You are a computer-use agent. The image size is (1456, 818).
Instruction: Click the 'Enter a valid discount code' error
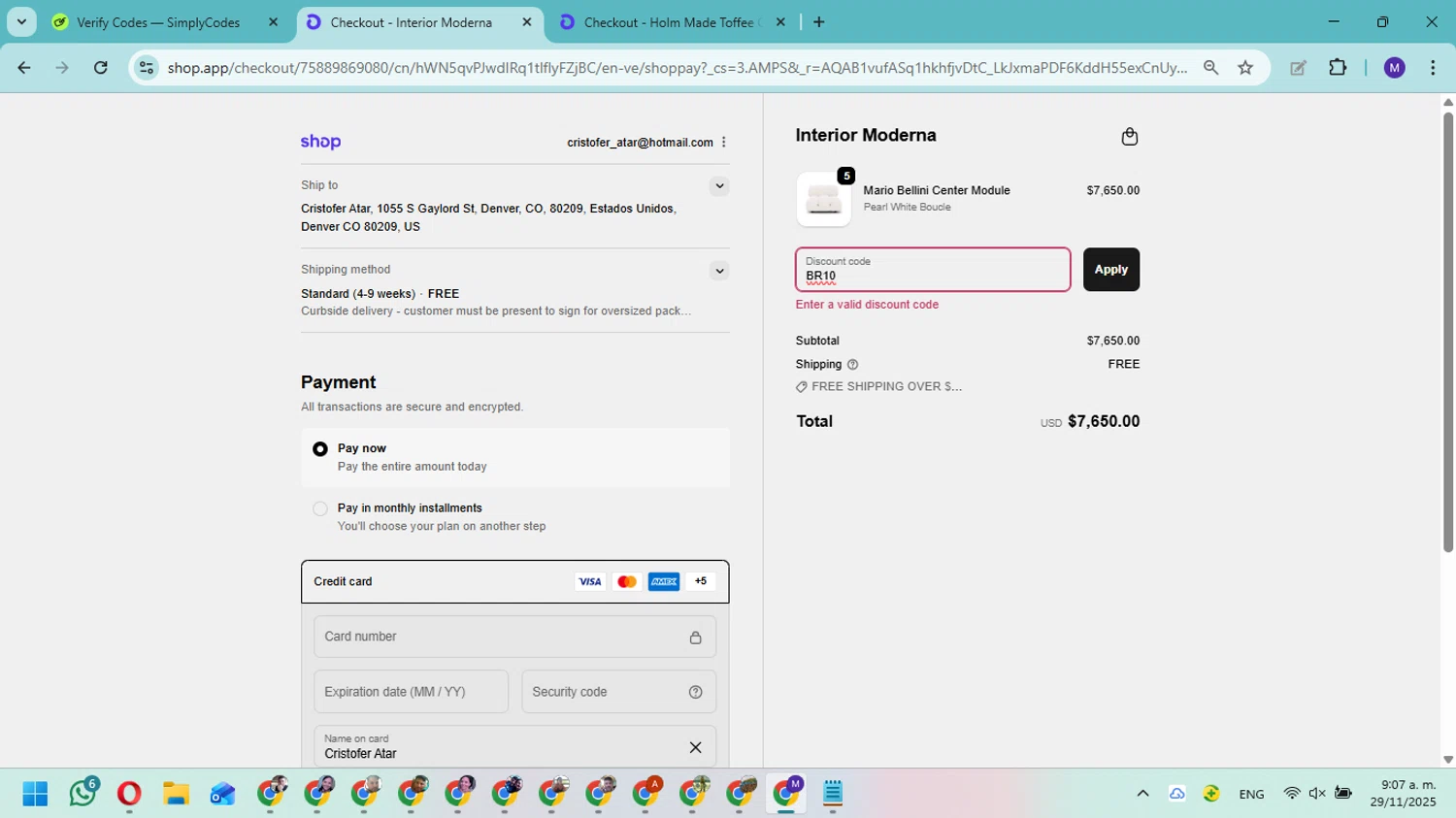(867, 305)
